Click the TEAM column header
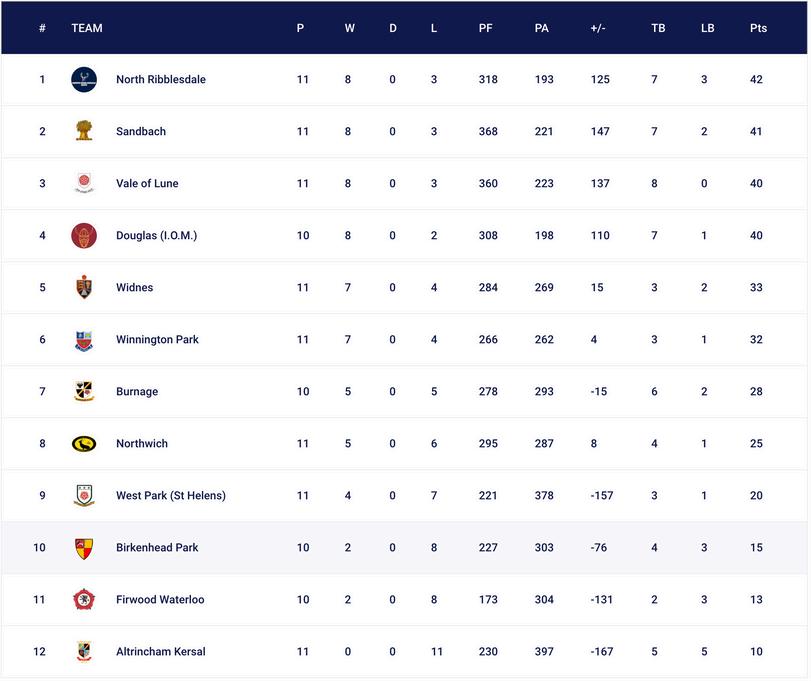Image resolution: width=811 pixels, height=681 pixels. 87,28
